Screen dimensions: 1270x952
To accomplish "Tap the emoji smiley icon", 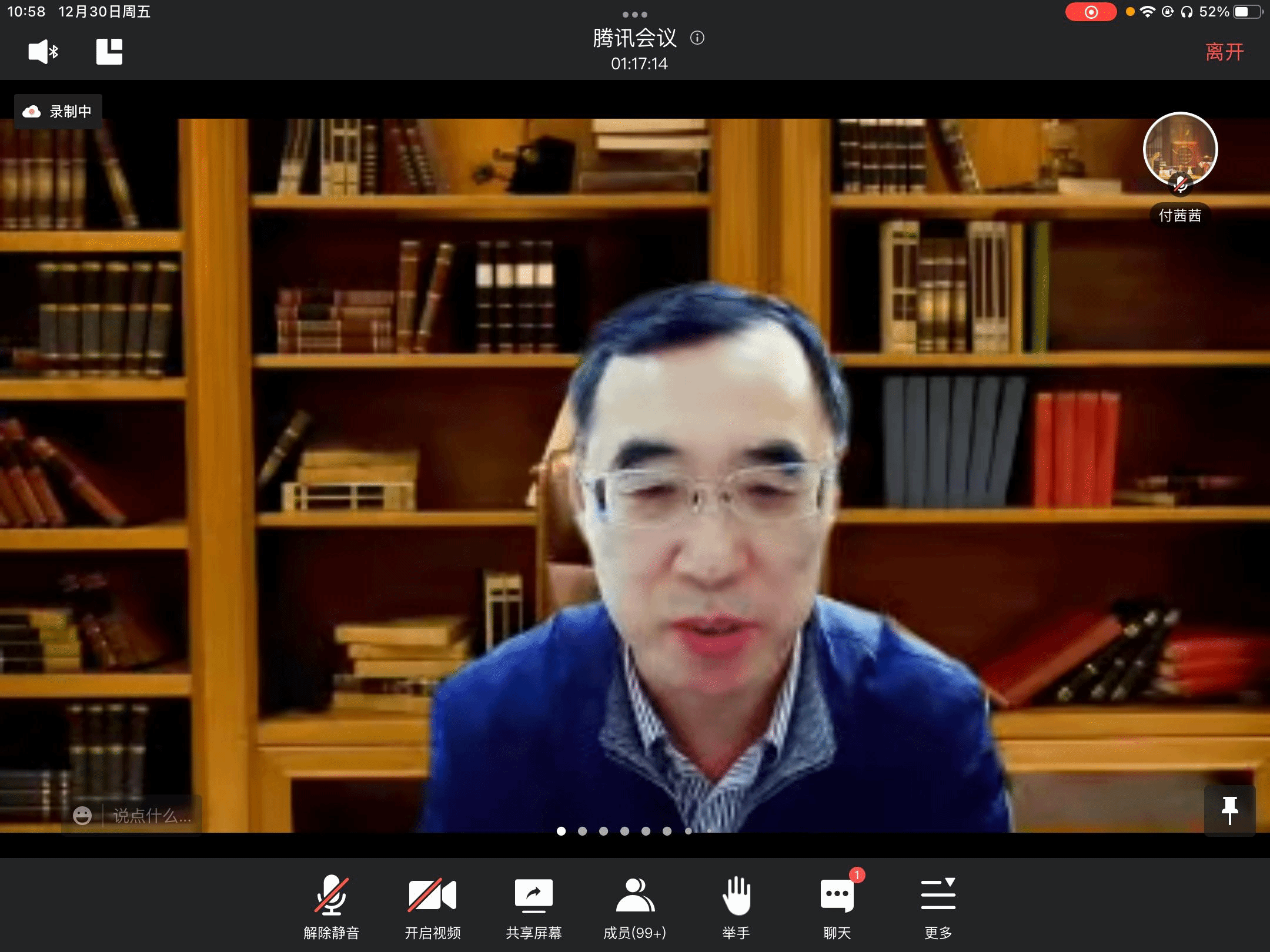I will click(82, 816).
